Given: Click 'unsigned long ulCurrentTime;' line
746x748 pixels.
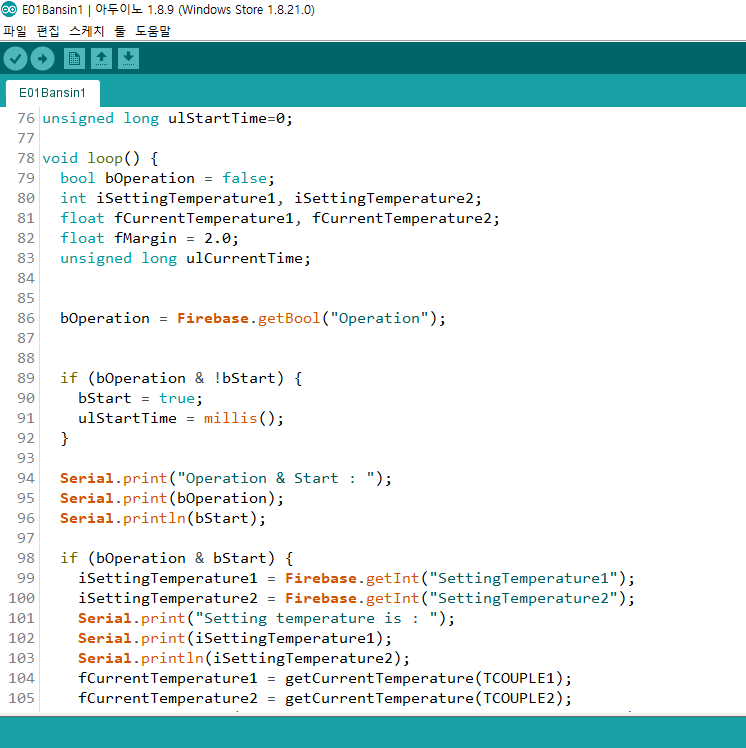Looking at the screenshot, I should point(186,259).
